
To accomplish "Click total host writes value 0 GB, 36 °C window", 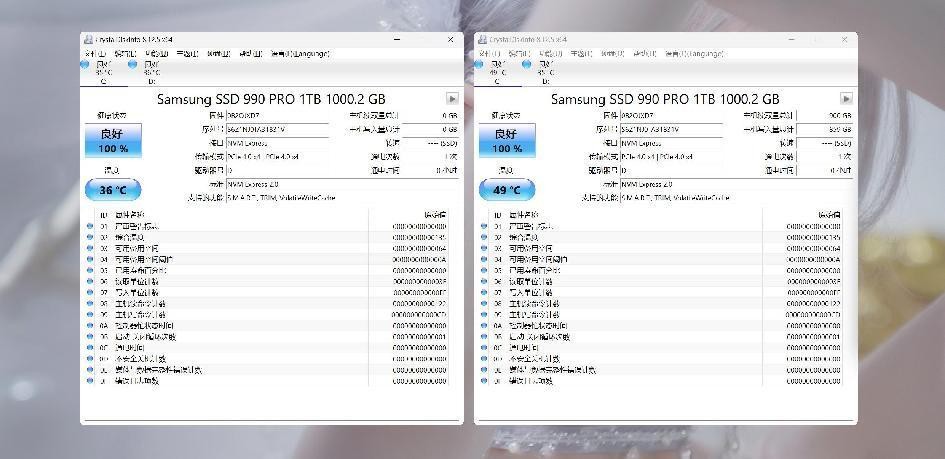I will 430,129.
